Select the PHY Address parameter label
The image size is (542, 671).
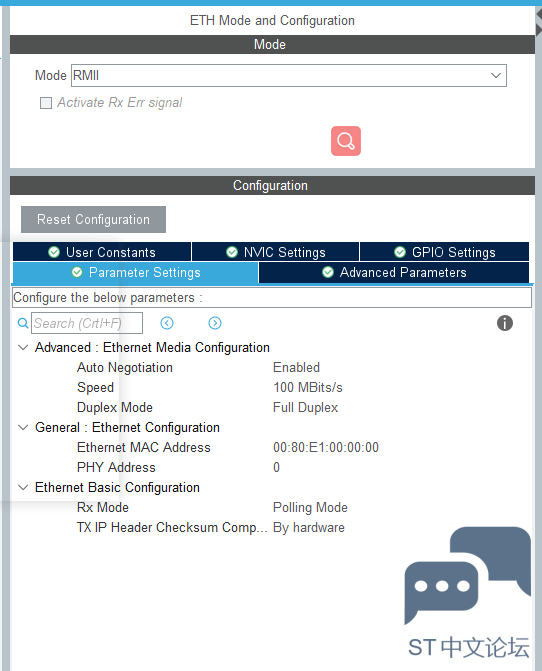pyautogui.click(x=116, y=467)
